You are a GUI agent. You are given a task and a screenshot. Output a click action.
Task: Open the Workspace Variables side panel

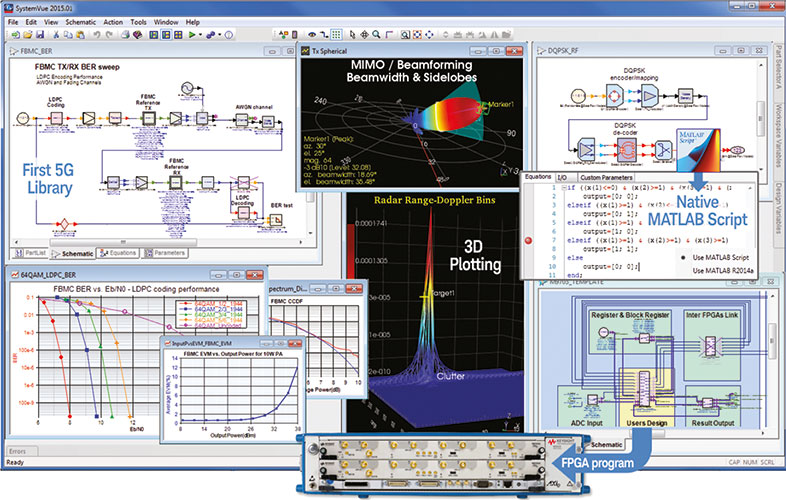coord(777,135)
